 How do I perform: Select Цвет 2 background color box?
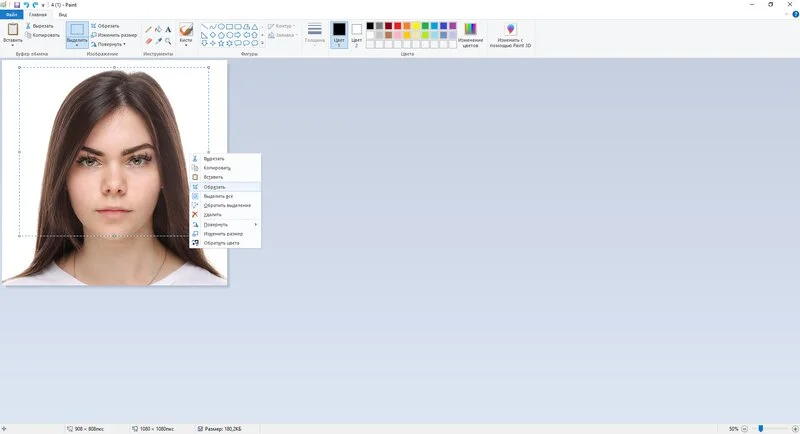click(x=357, y=35)
